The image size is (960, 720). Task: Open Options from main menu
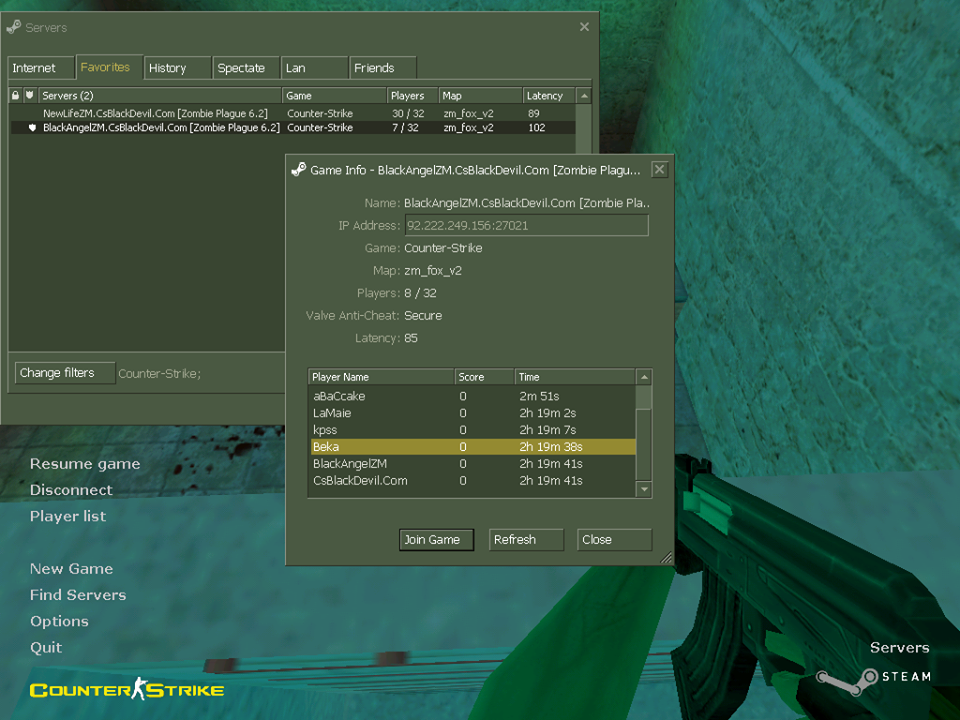tap(59, 621)
